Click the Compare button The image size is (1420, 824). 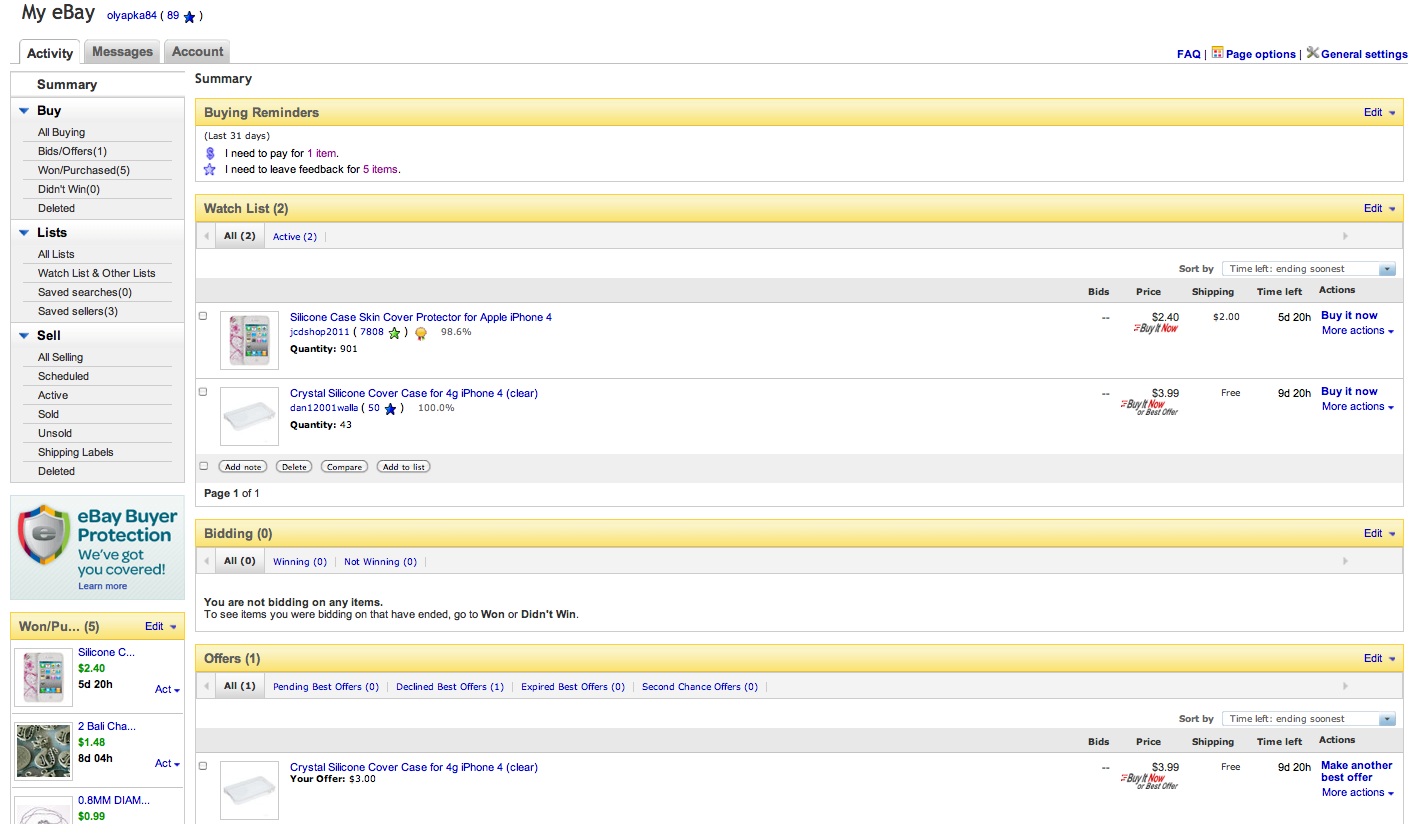point(344,467)
